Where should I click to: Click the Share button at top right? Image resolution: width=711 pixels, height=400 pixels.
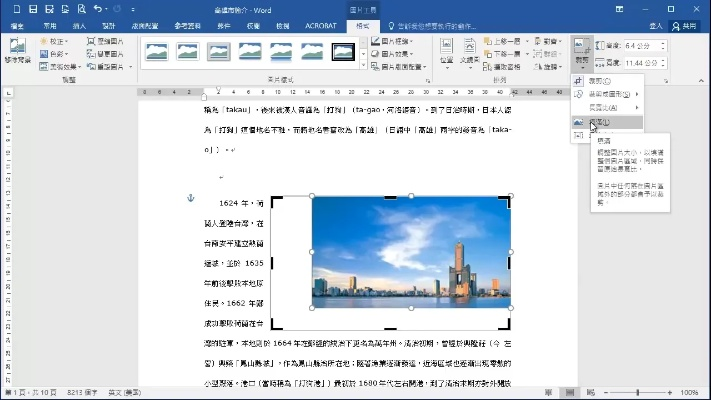click(684, 25)
